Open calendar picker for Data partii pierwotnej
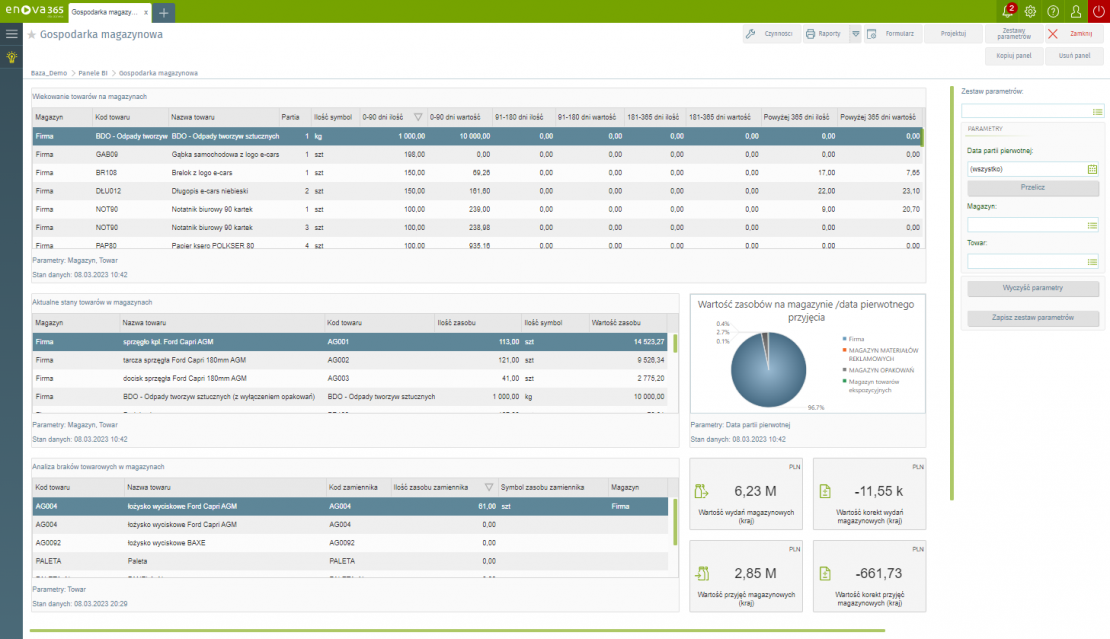Image resolution: width=1110 pixels, height=639 pixels. tap(1092, 169)
